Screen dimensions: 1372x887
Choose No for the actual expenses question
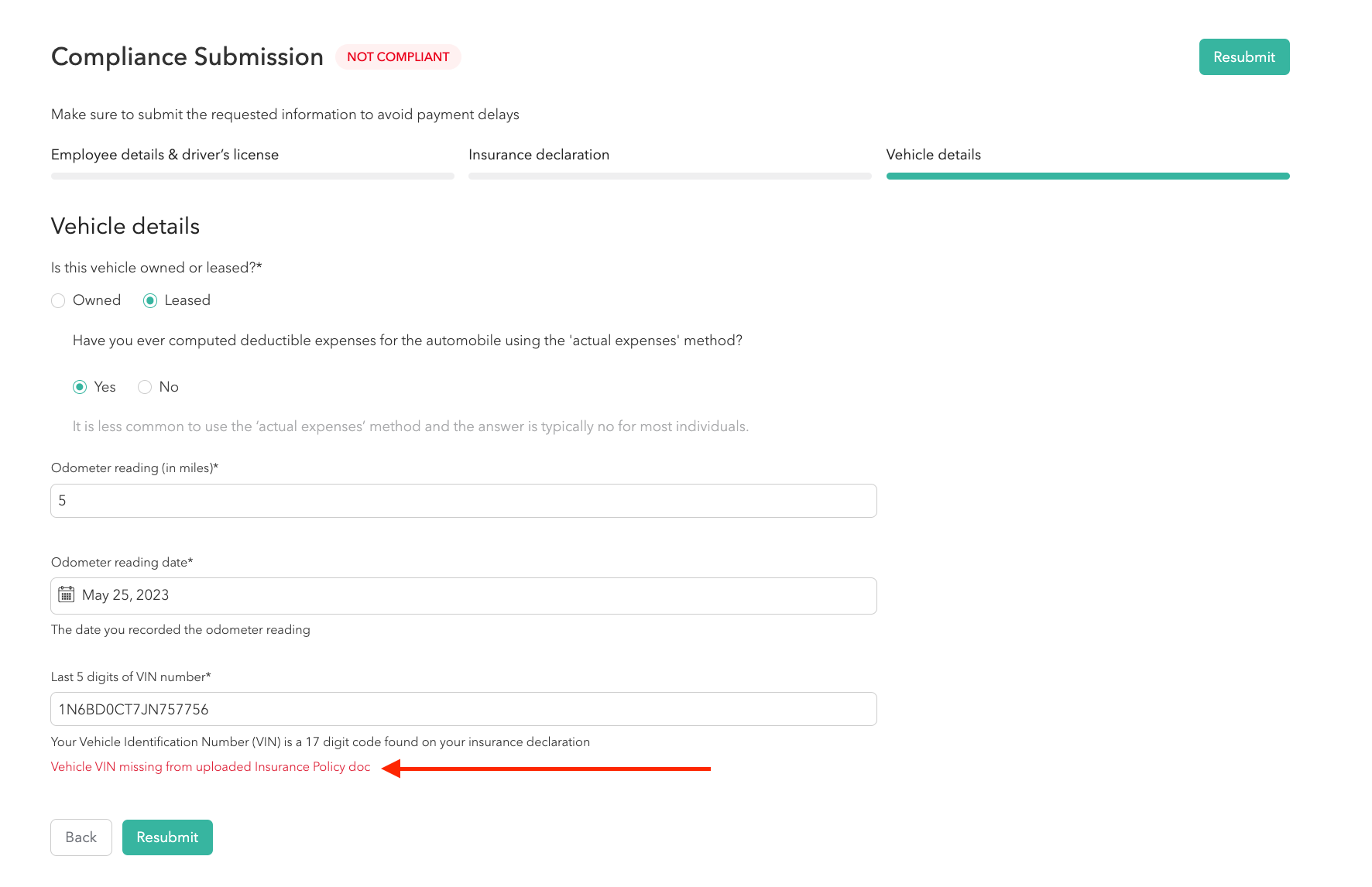tap(145, 387)
